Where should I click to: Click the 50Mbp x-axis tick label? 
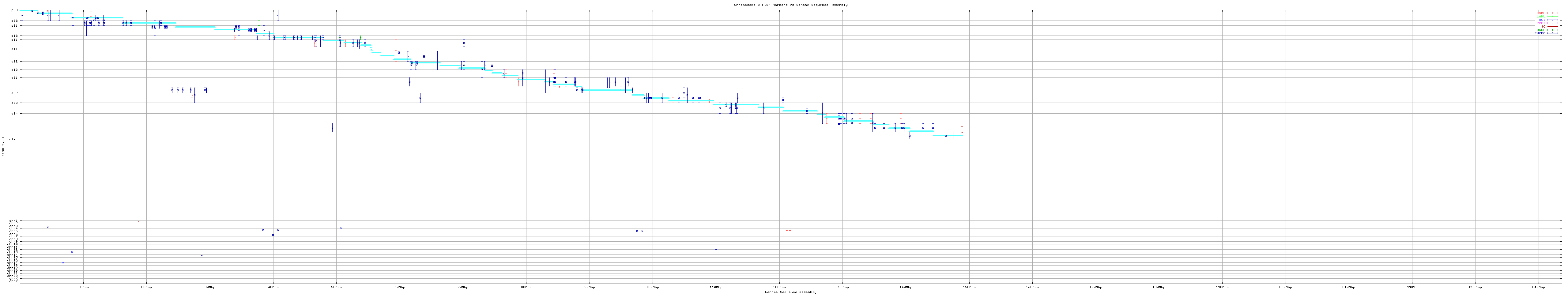click(x=336, y=287)
